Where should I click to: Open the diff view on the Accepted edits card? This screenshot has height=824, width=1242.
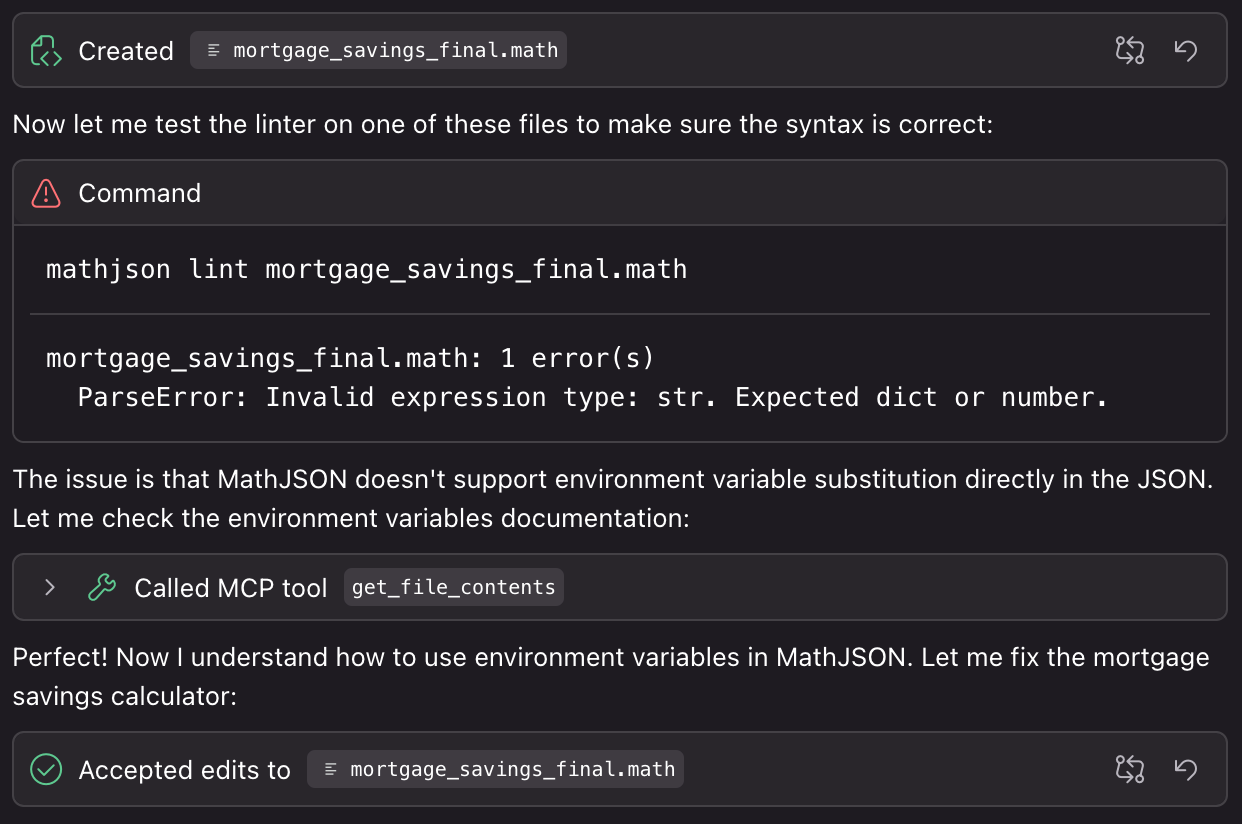pyautogui.click(x=1129, y=769)
